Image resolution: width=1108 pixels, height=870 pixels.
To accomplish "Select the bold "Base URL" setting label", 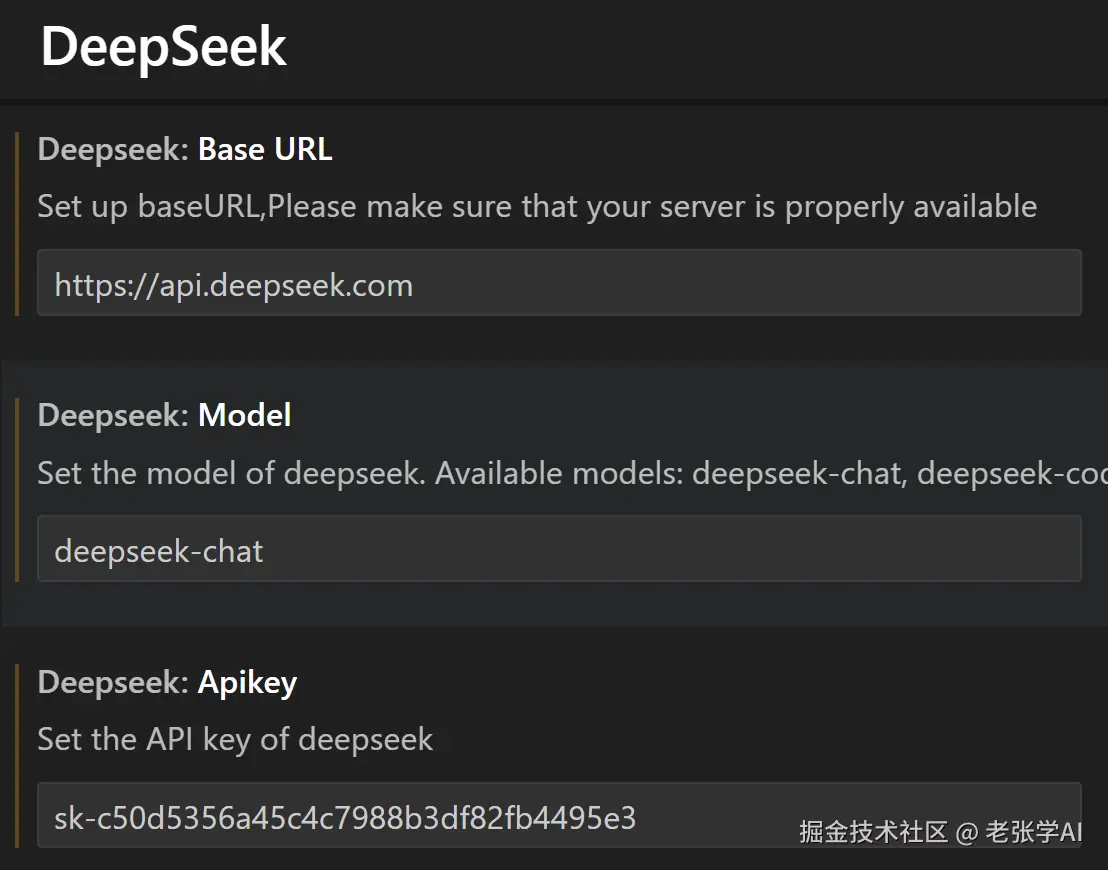I will (x=265, y=150).
